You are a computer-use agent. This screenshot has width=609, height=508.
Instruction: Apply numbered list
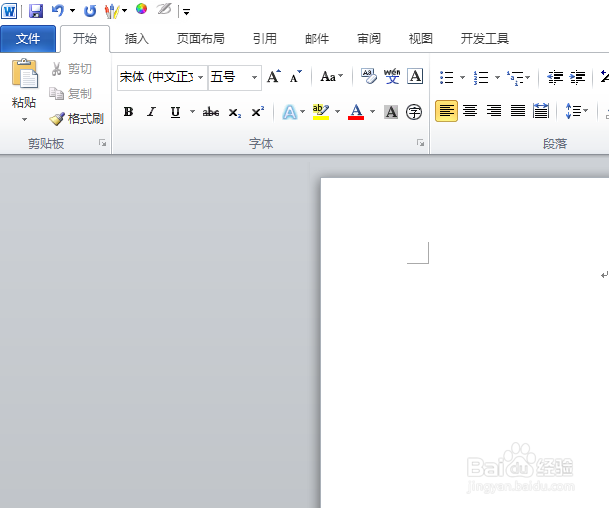point(481,77)
